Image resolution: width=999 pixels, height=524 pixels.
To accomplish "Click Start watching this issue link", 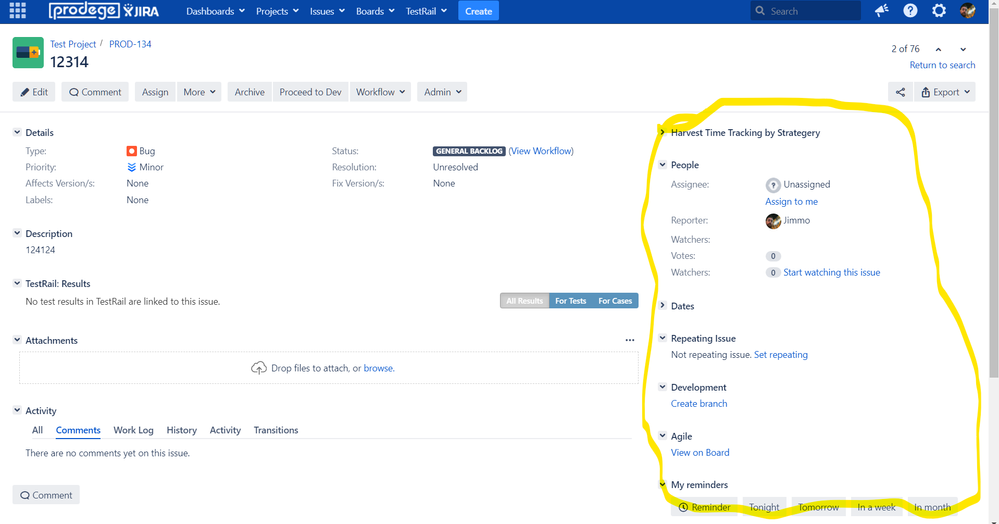I will (x=831, y=272).
